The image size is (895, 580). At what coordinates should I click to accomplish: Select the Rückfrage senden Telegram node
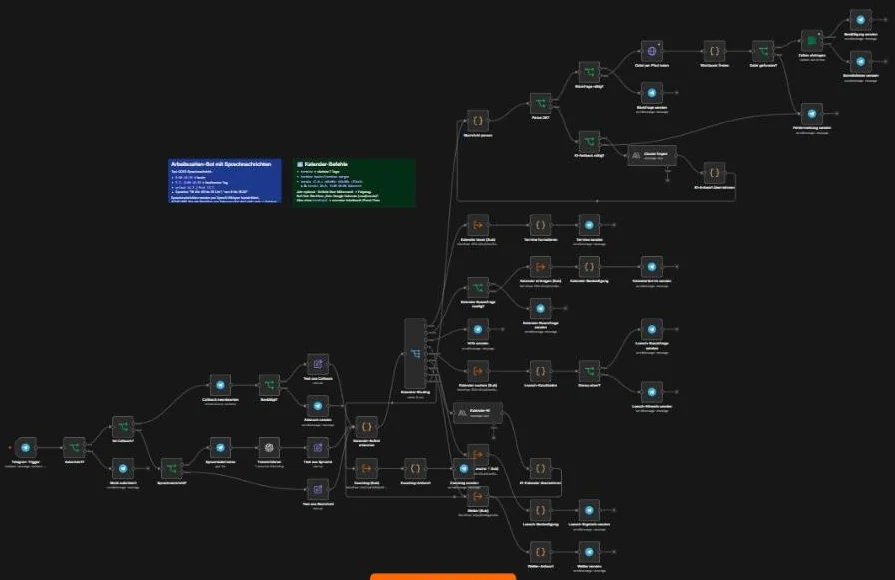coord(652,93)
